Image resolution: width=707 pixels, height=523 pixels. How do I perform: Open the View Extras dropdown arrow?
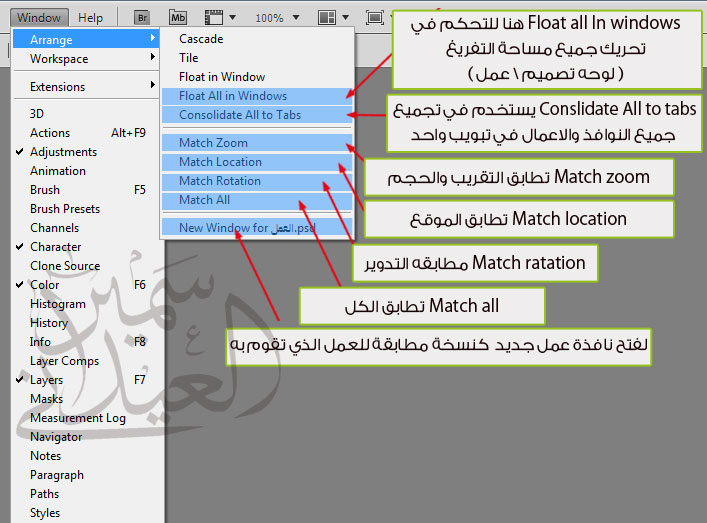[233, 18]
